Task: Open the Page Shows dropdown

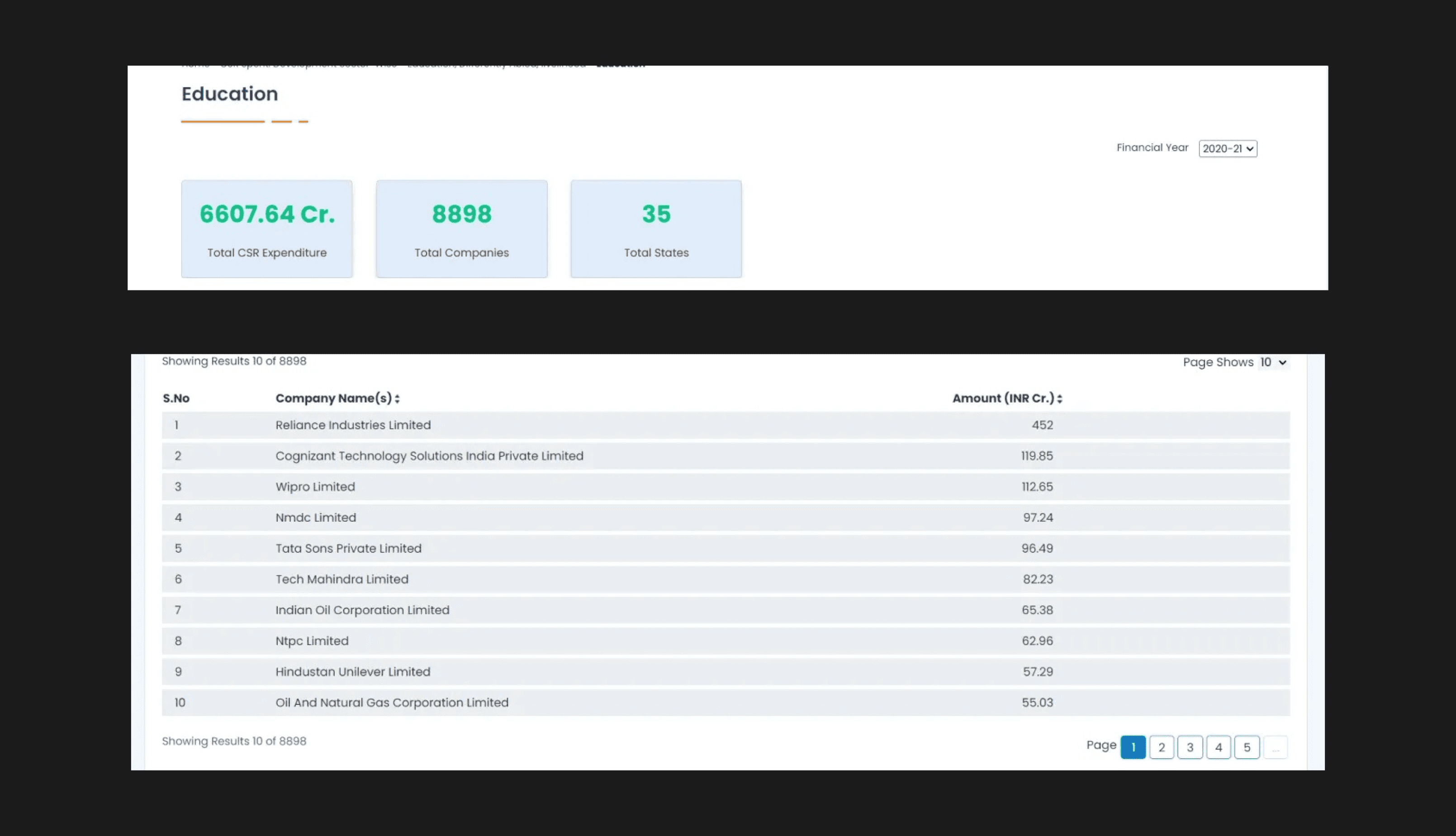Action: point(1273,362)
